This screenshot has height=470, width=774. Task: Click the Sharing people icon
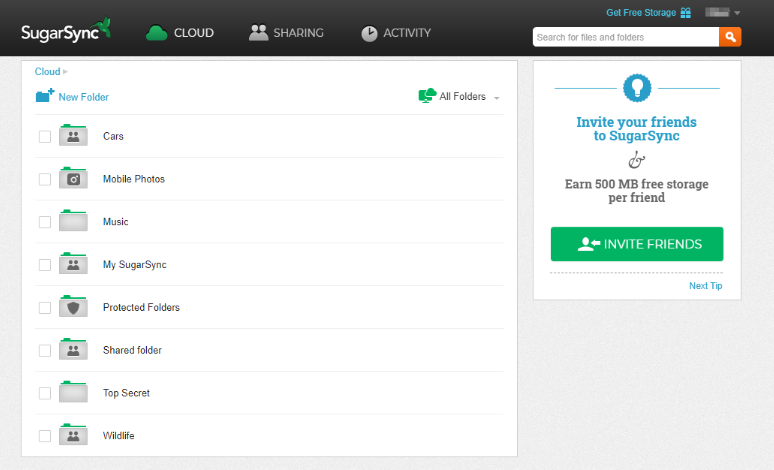tap(258, 33)
